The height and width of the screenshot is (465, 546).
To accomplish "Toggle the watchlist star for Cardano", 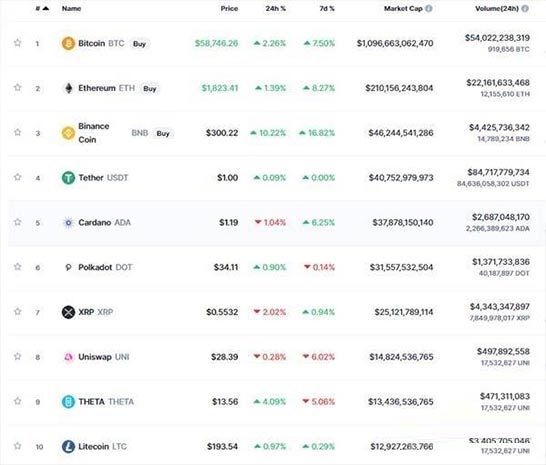I will [17, 222].
